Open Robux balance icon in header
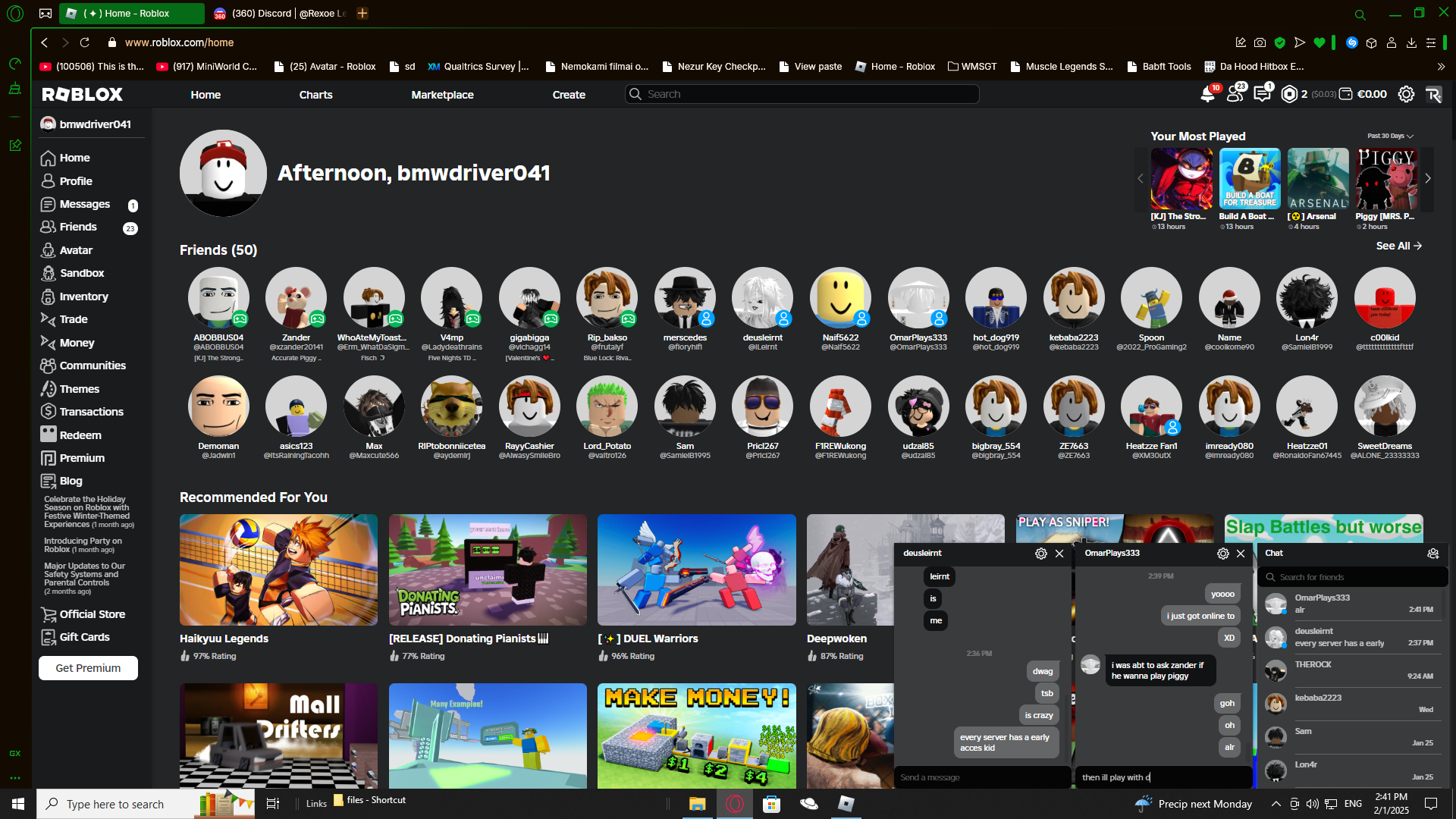The height and width of the screenshot is (819, 1456). (x=1289, y=94)
